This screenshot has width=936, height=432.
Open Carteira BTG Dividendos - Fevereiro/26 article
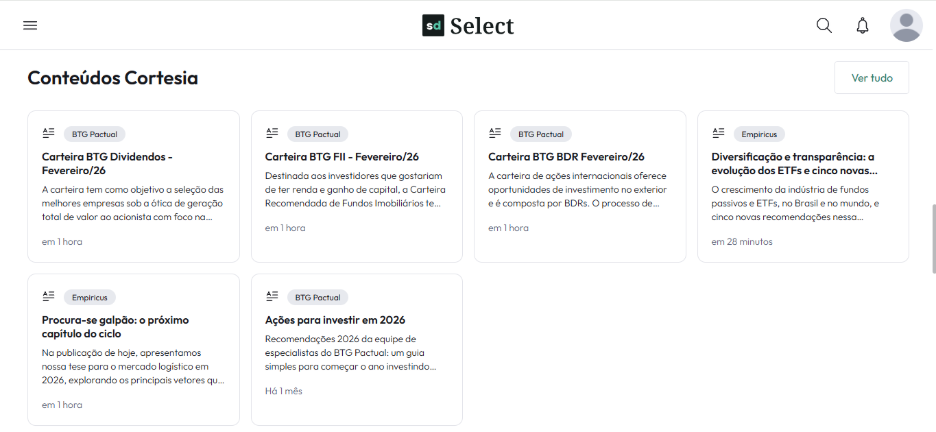click(108, 163)
